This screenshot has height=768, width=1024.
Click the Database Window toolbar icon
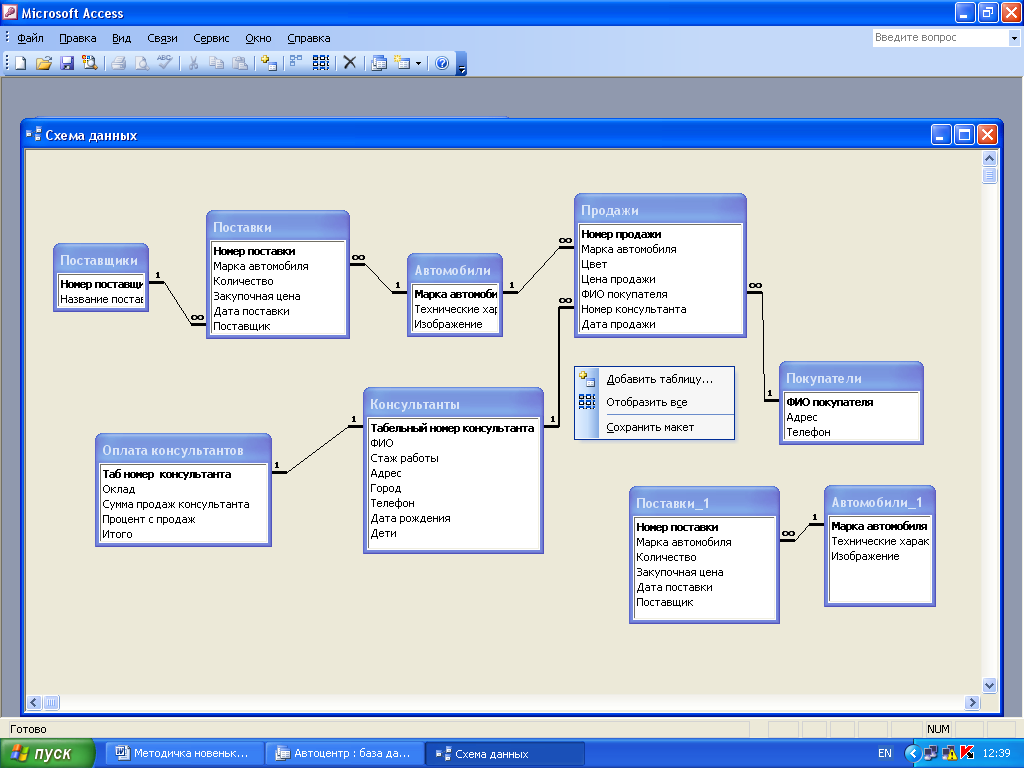[x=379, y=63]
